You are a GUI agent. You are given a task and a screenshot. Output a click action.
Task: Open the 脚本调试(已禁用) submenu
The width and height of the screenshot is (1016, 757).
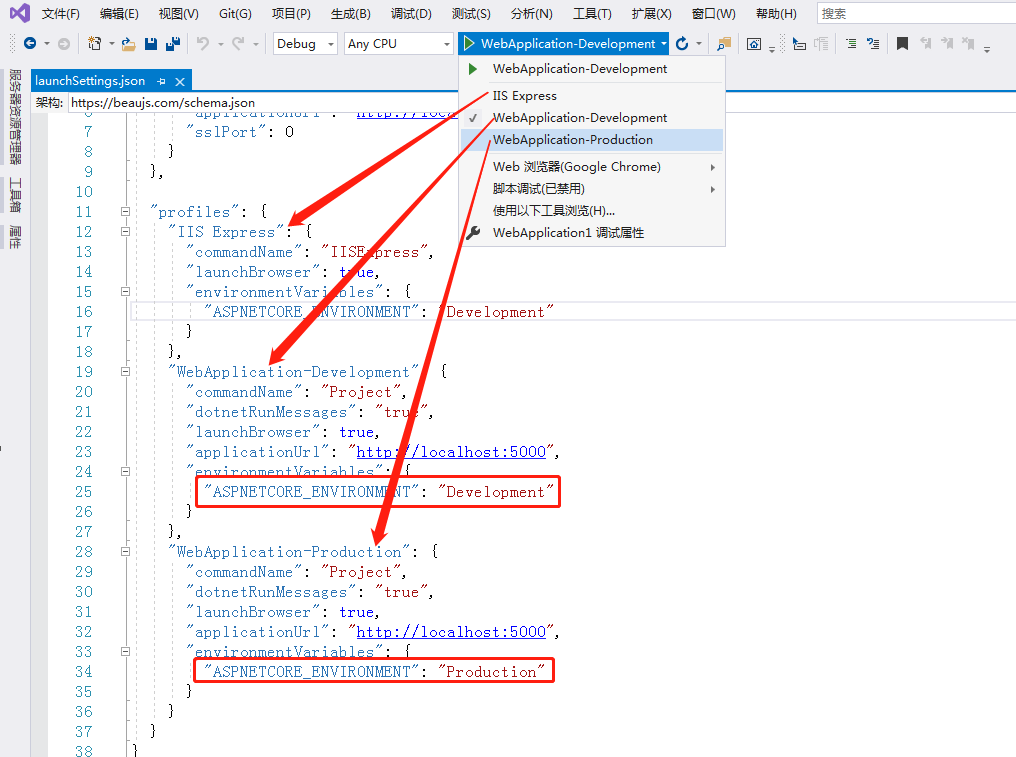(592, 189)
